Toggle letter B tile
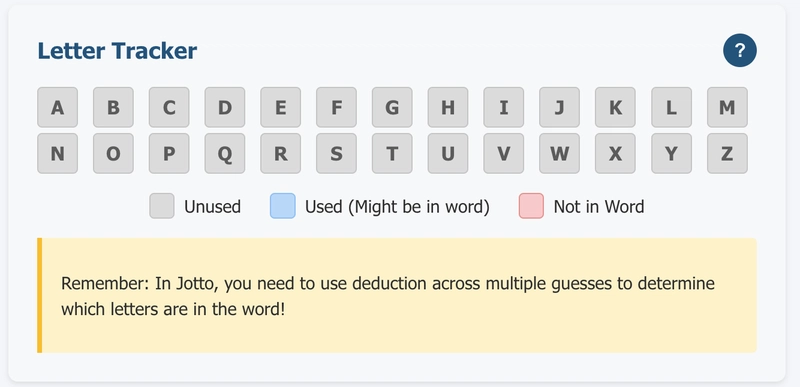The image size is (800, 387). click(x=113, y=107)
